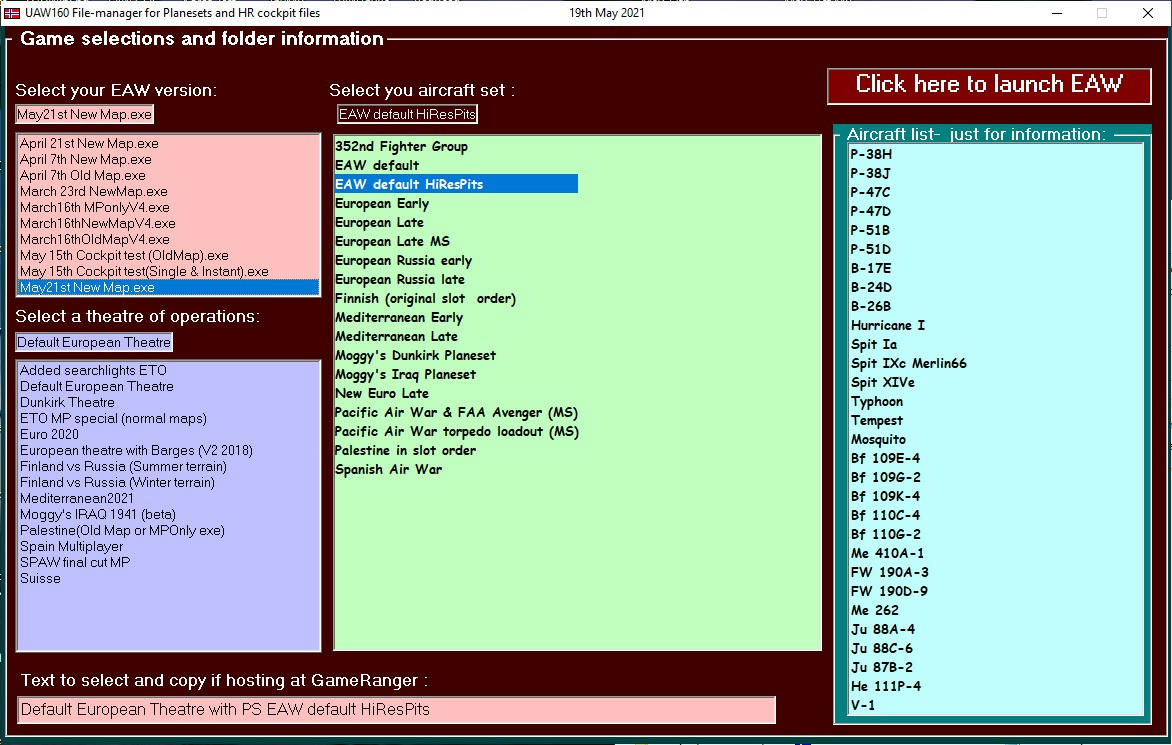Click the GameRanger hosting text field
This screenshot has width=1172, height=745.
pos(396,710)
